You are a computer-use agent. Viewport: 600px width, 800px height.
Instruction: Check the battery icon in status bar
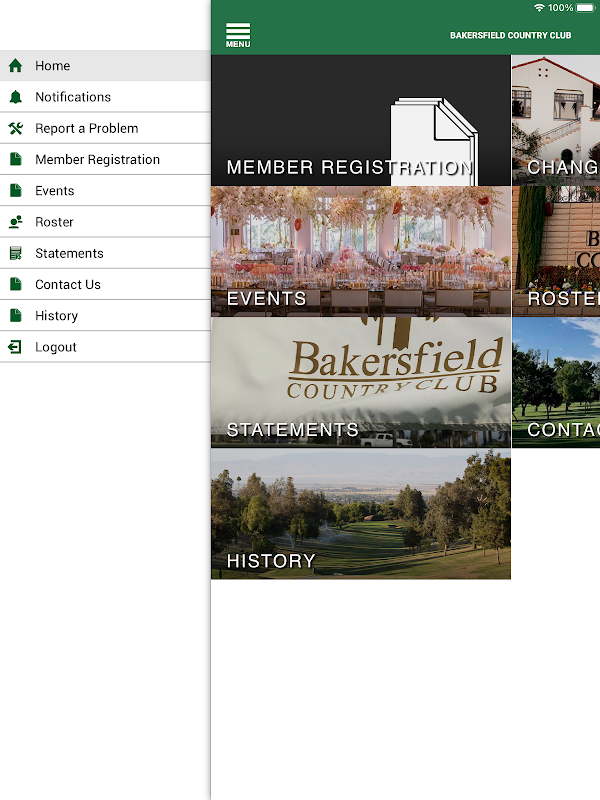pos(585,8)
